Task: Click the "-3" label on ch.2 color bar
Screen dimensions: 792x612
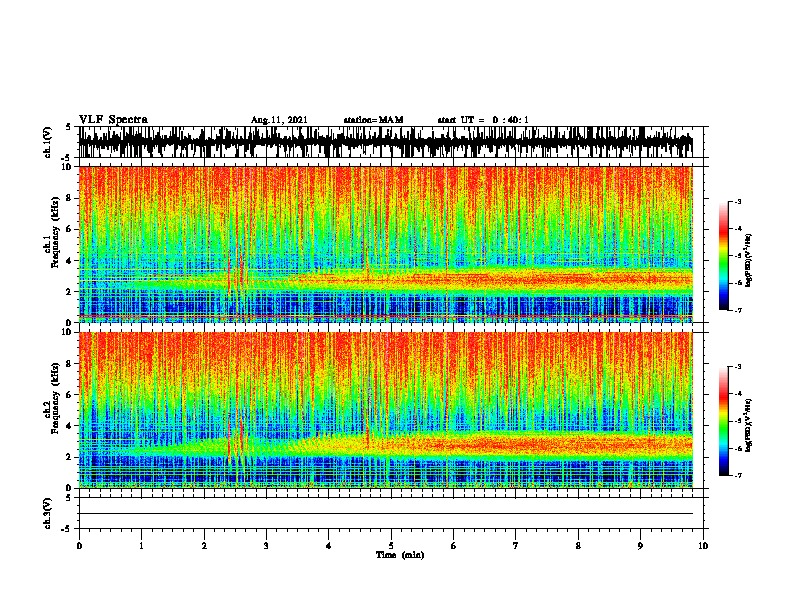Action: point(737,367)
